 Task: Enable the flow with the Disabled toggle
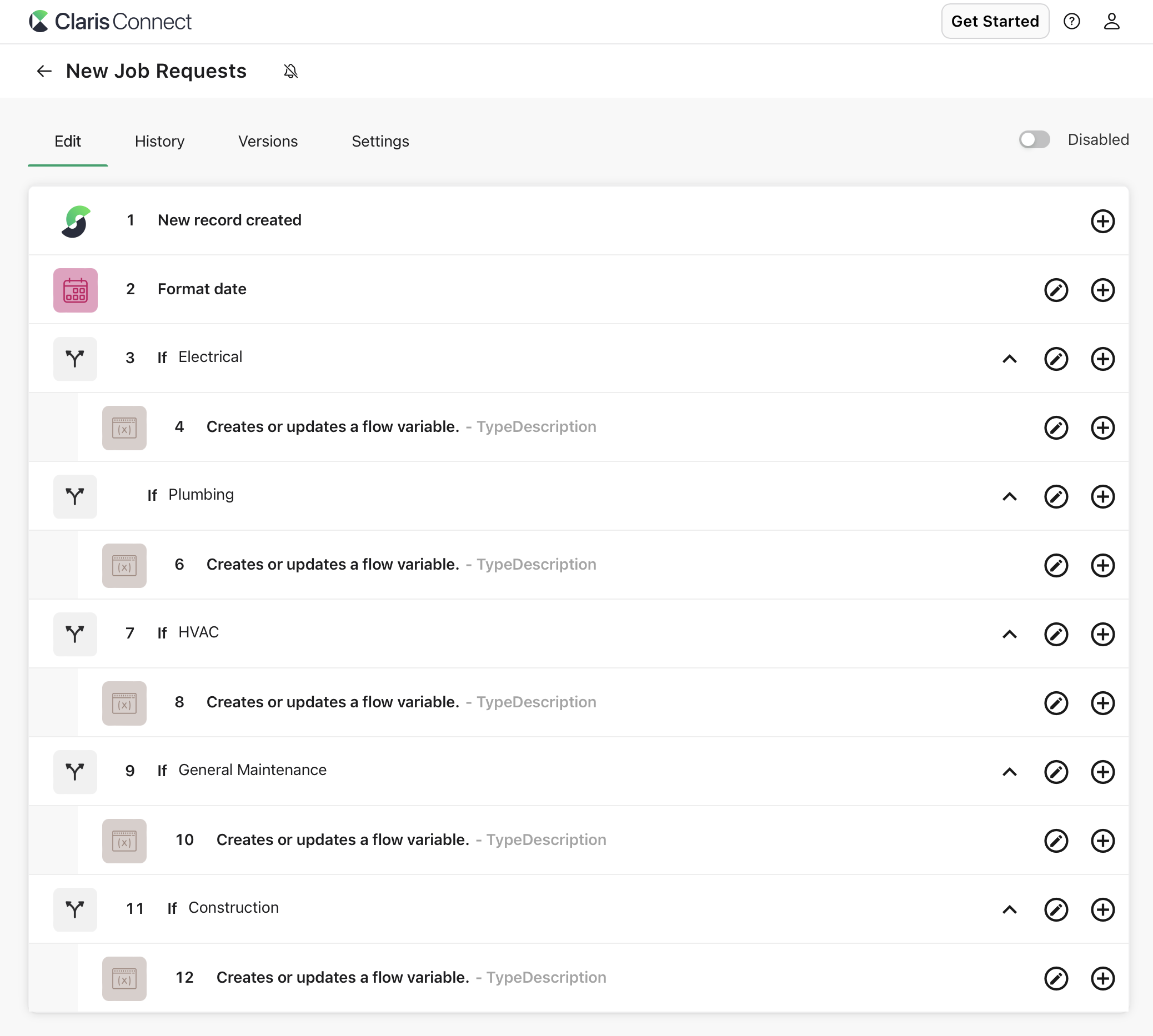1034,139
